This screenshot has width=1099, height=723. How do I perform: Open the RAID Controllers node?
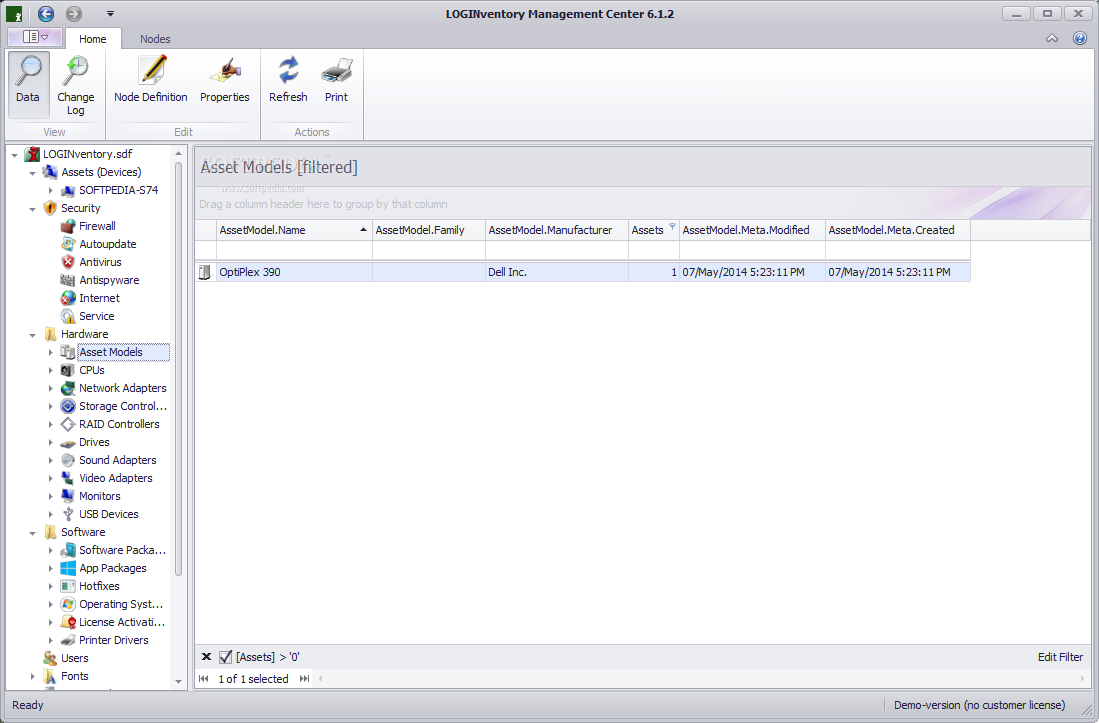[x=119, y=424]
